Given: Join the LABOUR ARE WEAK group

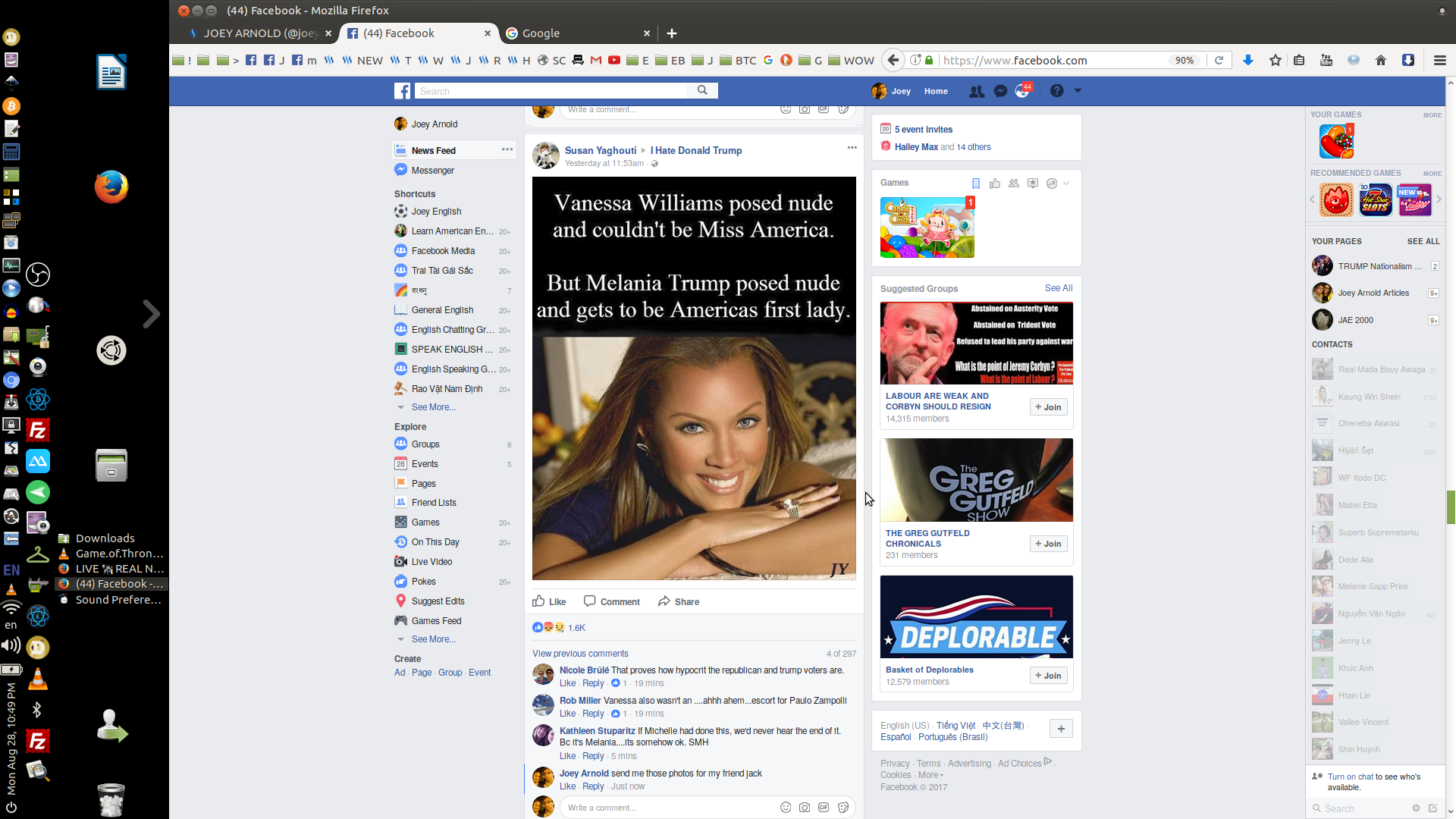Looking at the screenshot, I should pos(1048,406).
